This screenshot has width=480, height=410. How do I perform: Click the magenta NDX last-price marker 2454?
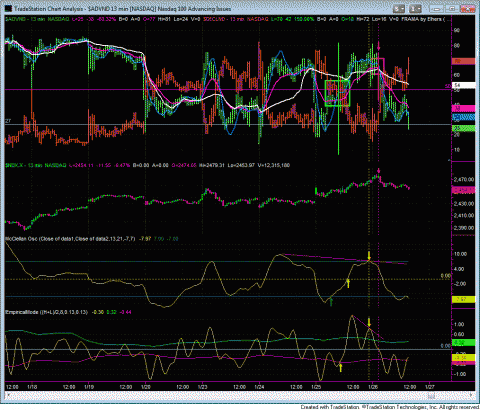click(x=463, y=190)
